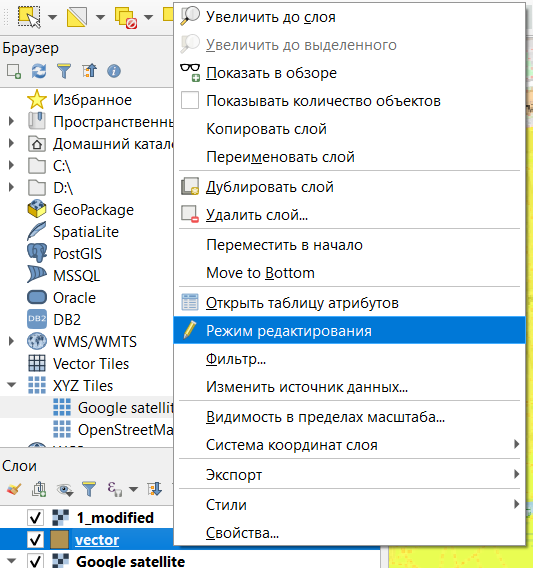Click the select features by area tool
This screenshot has height=568, width=533.
pyautogui.click(x=29, y=17)
